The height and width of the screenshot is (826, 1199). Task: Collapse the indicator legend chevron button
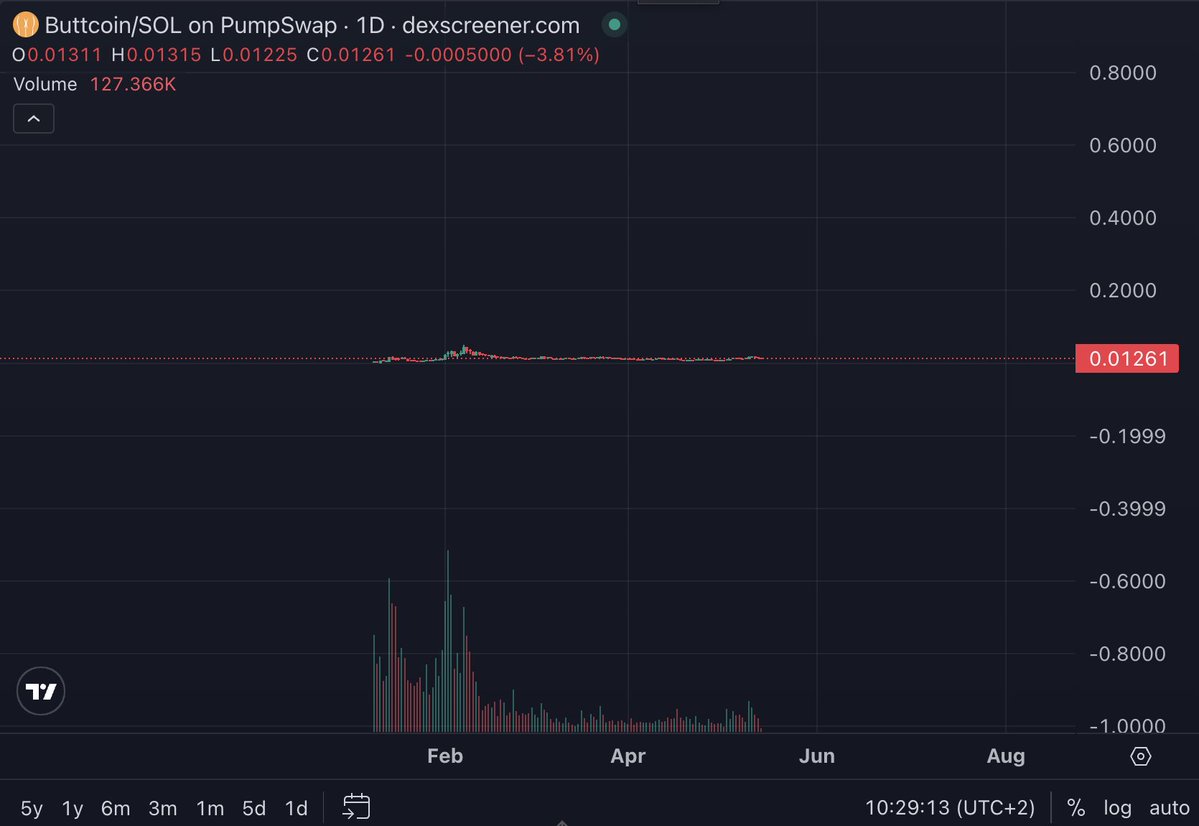click(x=34, y=119)
